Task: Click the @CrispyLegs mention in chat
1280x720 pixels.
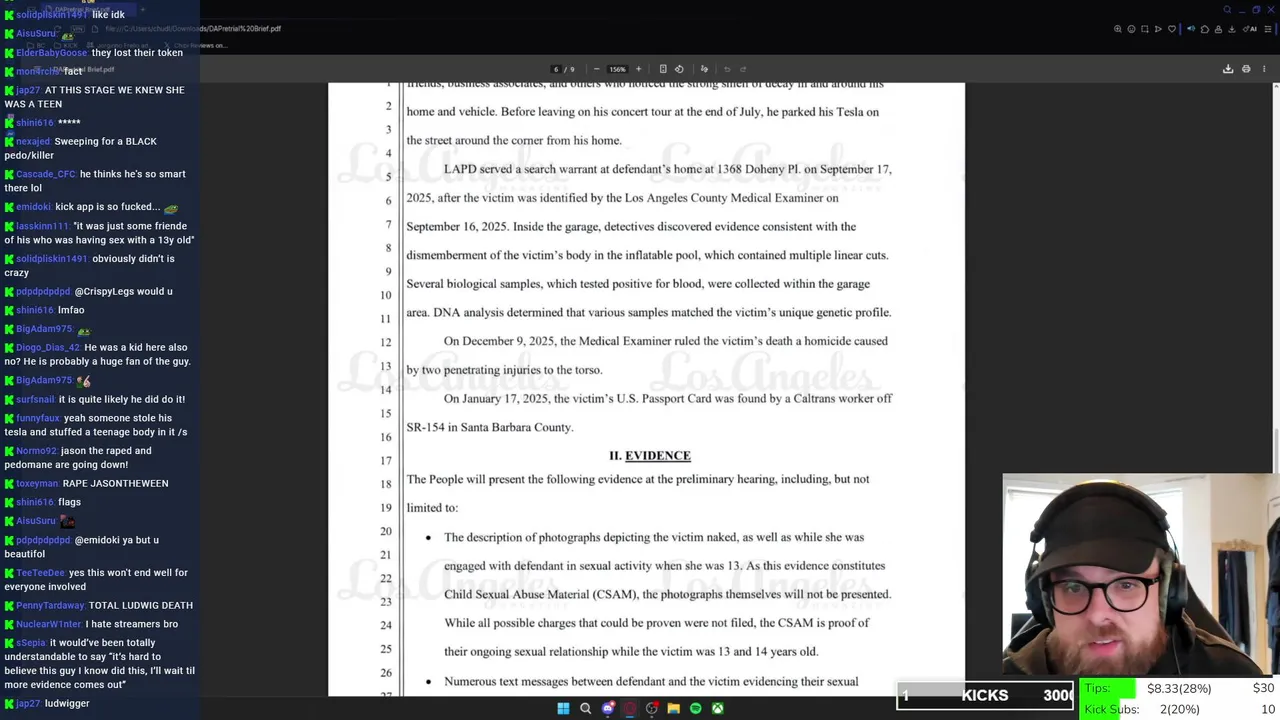Action: pyautogui.click(x=105, y=291)
